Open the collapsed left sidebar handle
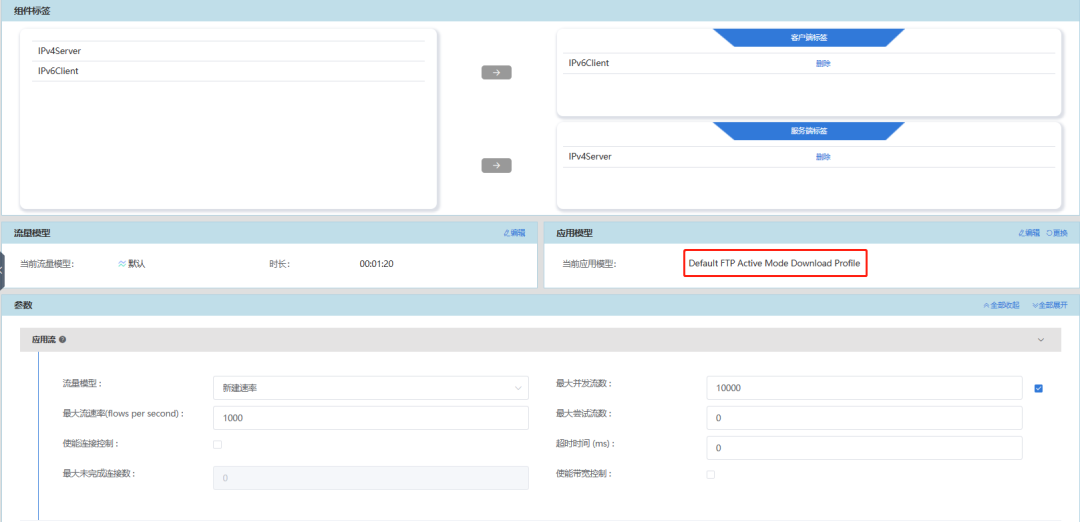Screen dimensions: 1080x522 (3, 270)
